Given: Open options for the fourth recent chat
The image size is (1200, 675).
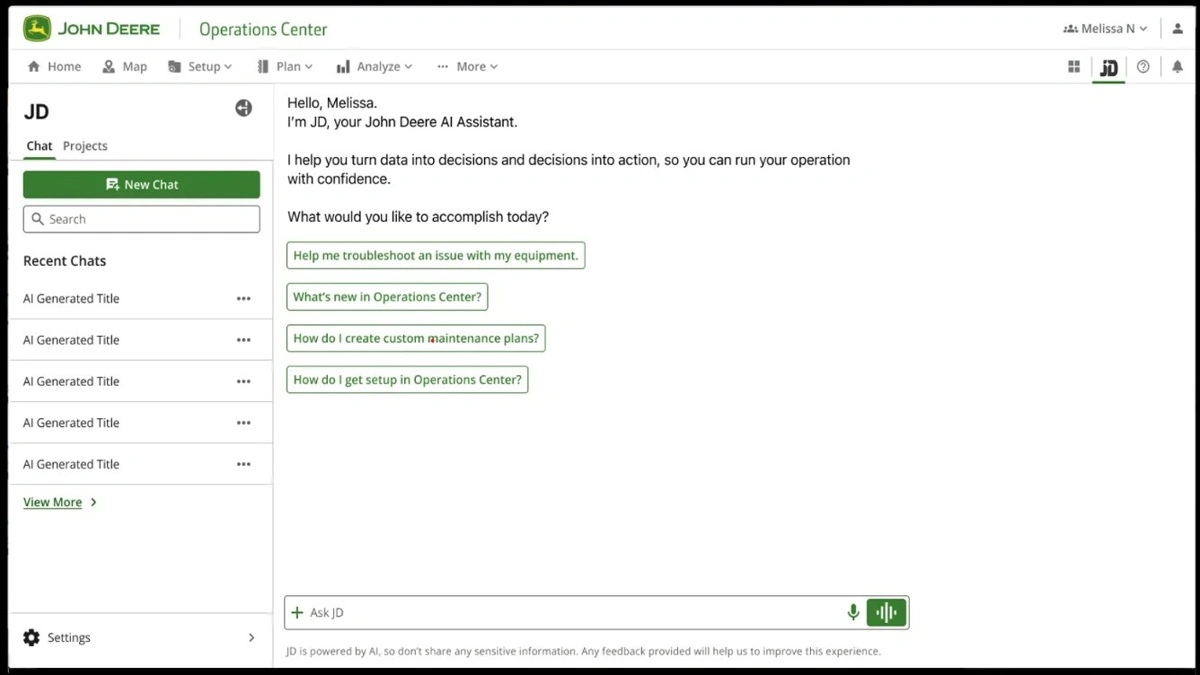Looking at the screenshot, I should click(243, 423).
